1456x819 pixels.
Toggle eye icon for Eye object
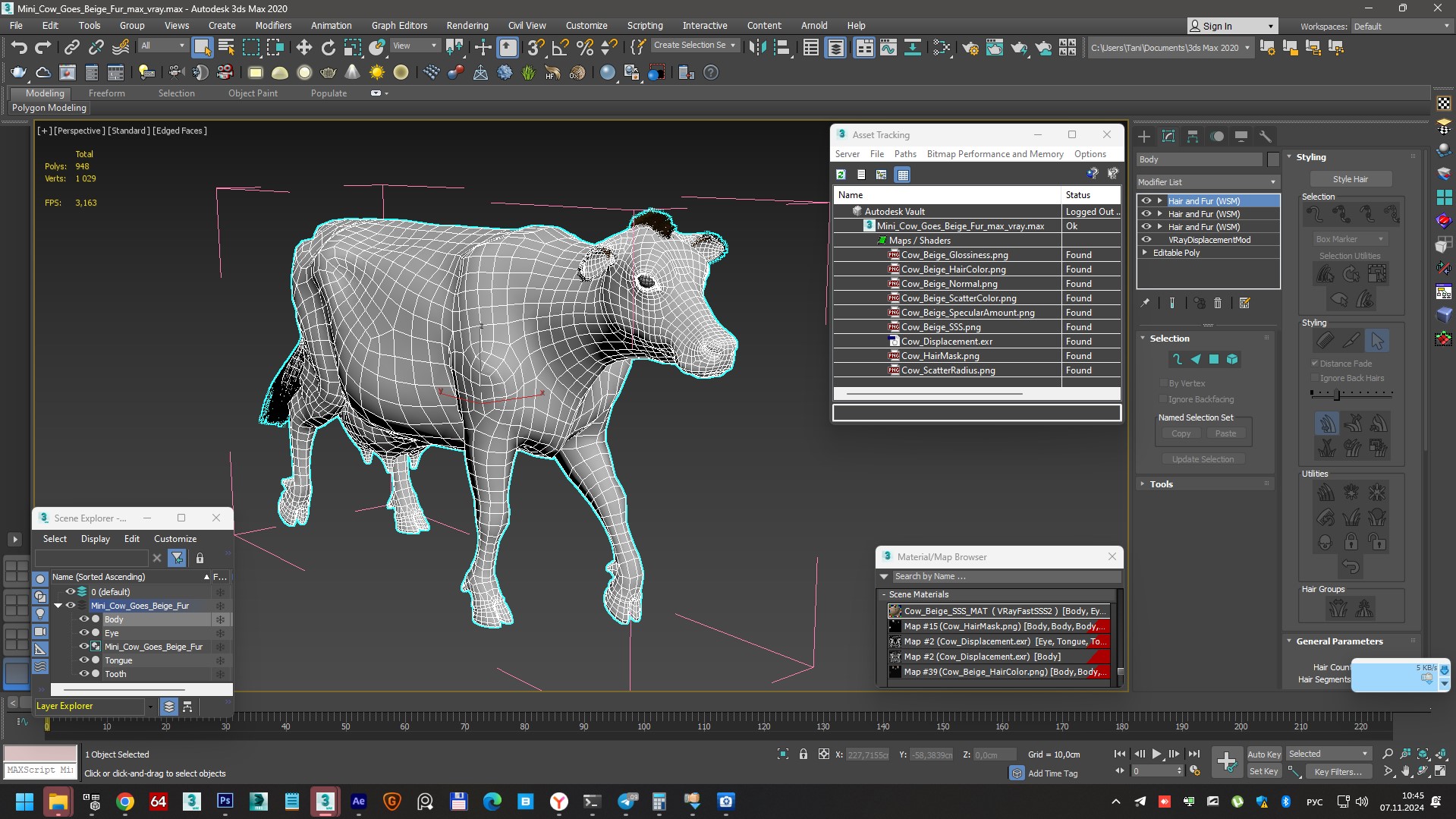84,633
